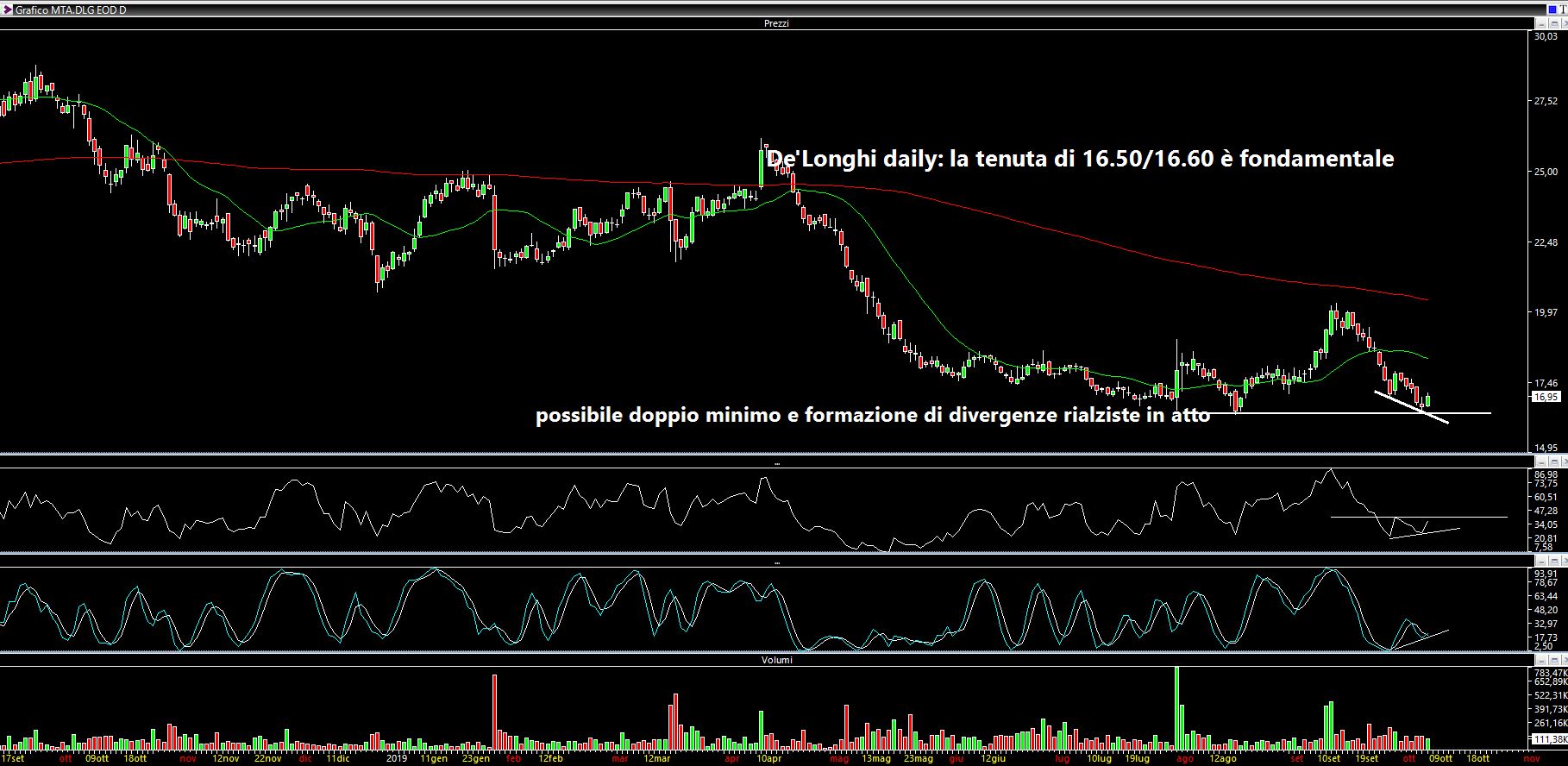Click the '12ago' date label
This screenshot has height=766, width=1568.
(x=1221, y=759)
